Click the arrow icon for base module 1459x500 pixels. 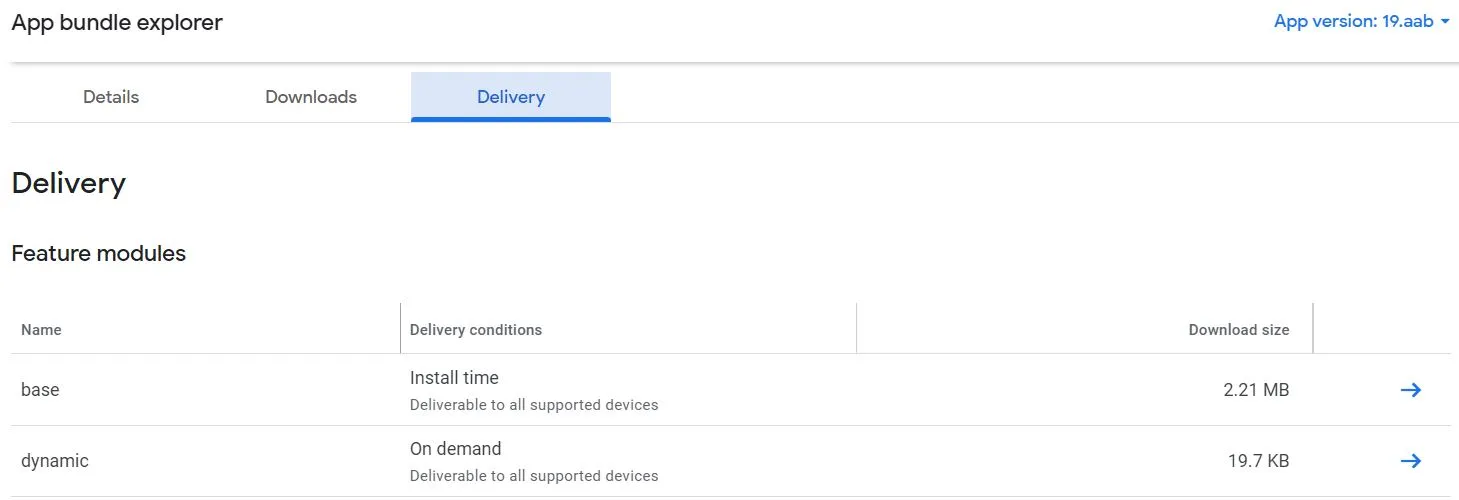1410,390
